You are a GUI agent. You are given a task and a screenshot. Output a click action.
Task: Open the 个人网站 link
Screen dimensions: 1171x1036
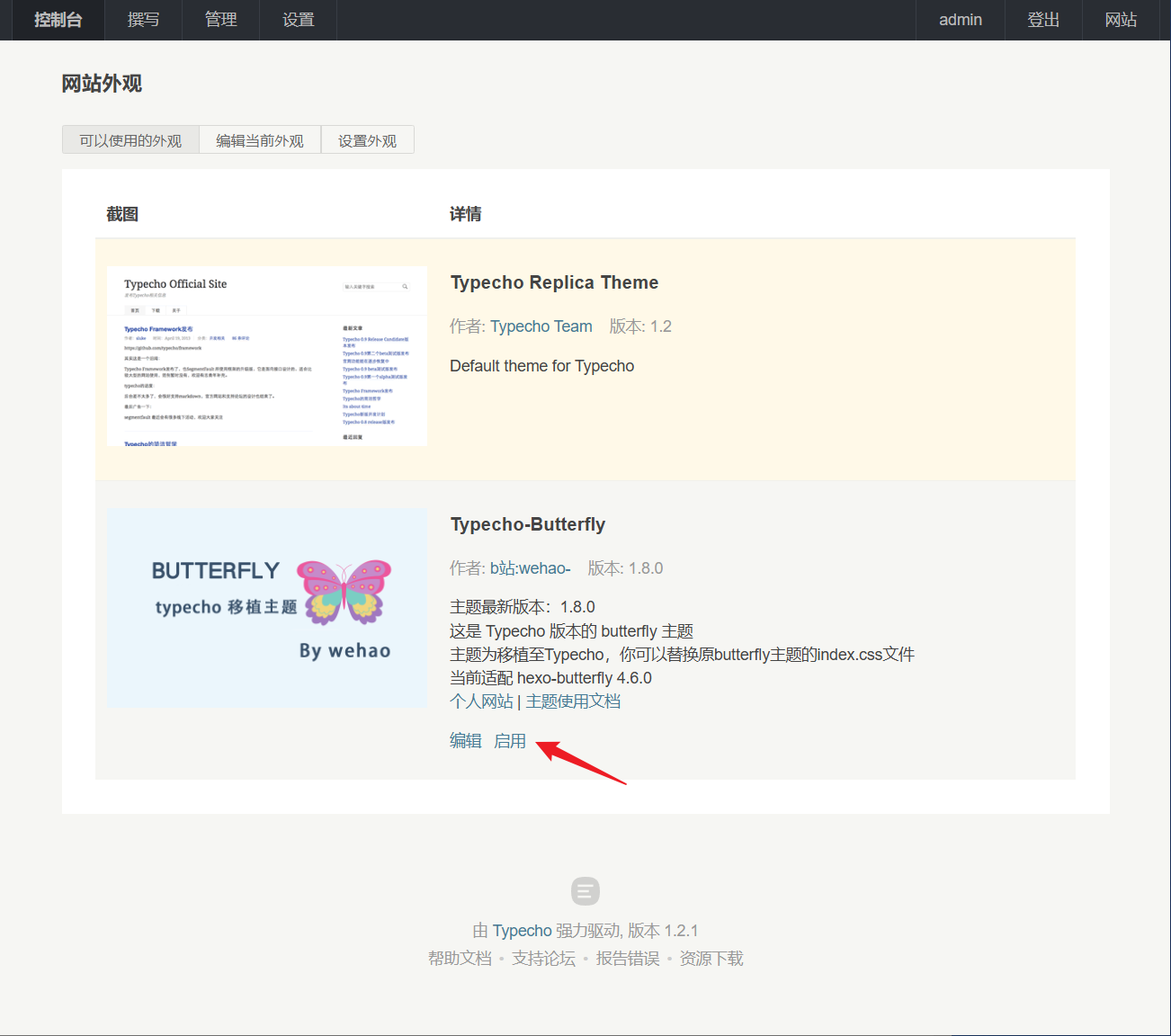click(x=481, y=701)
